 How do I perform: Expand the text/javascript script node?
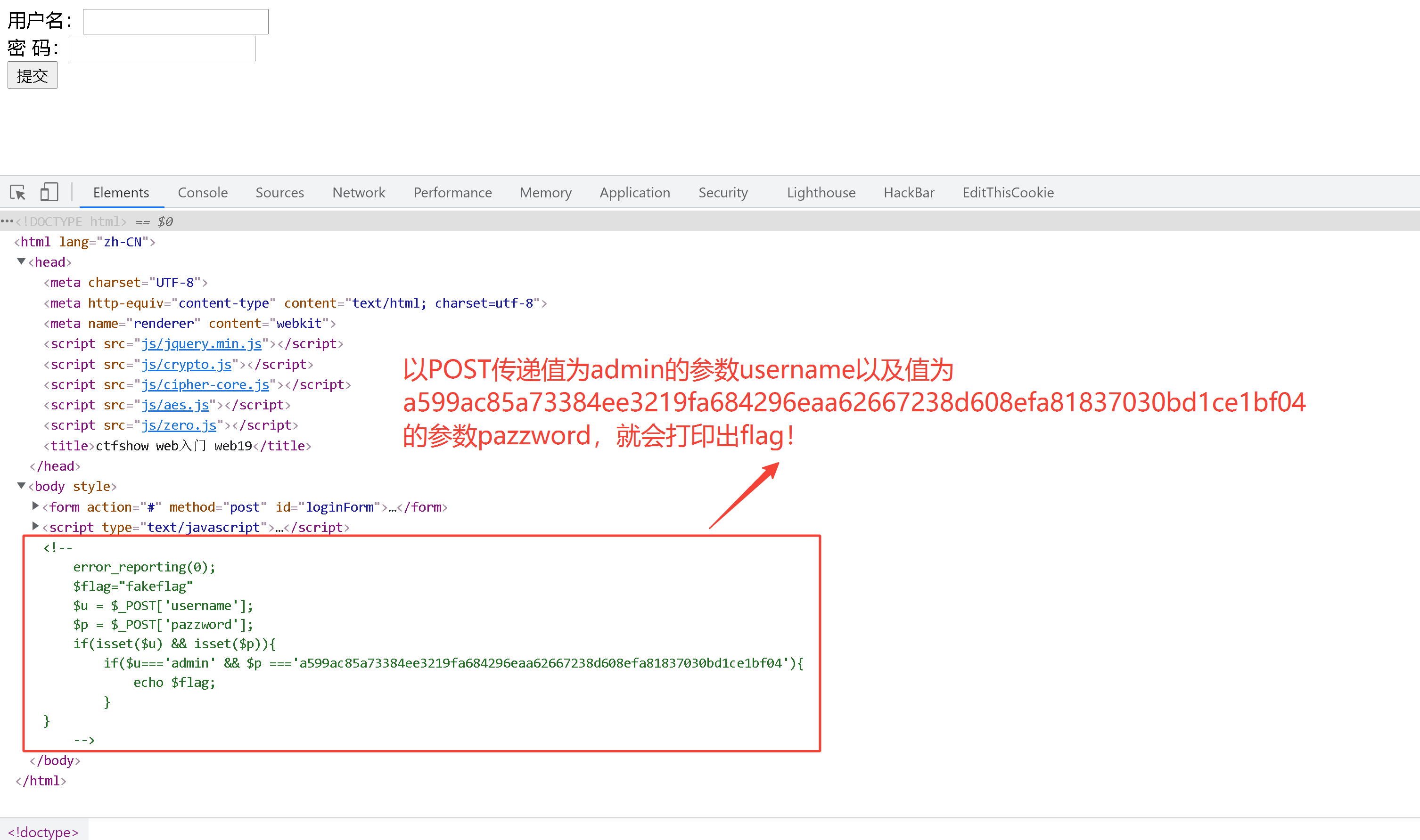point(36,526)
